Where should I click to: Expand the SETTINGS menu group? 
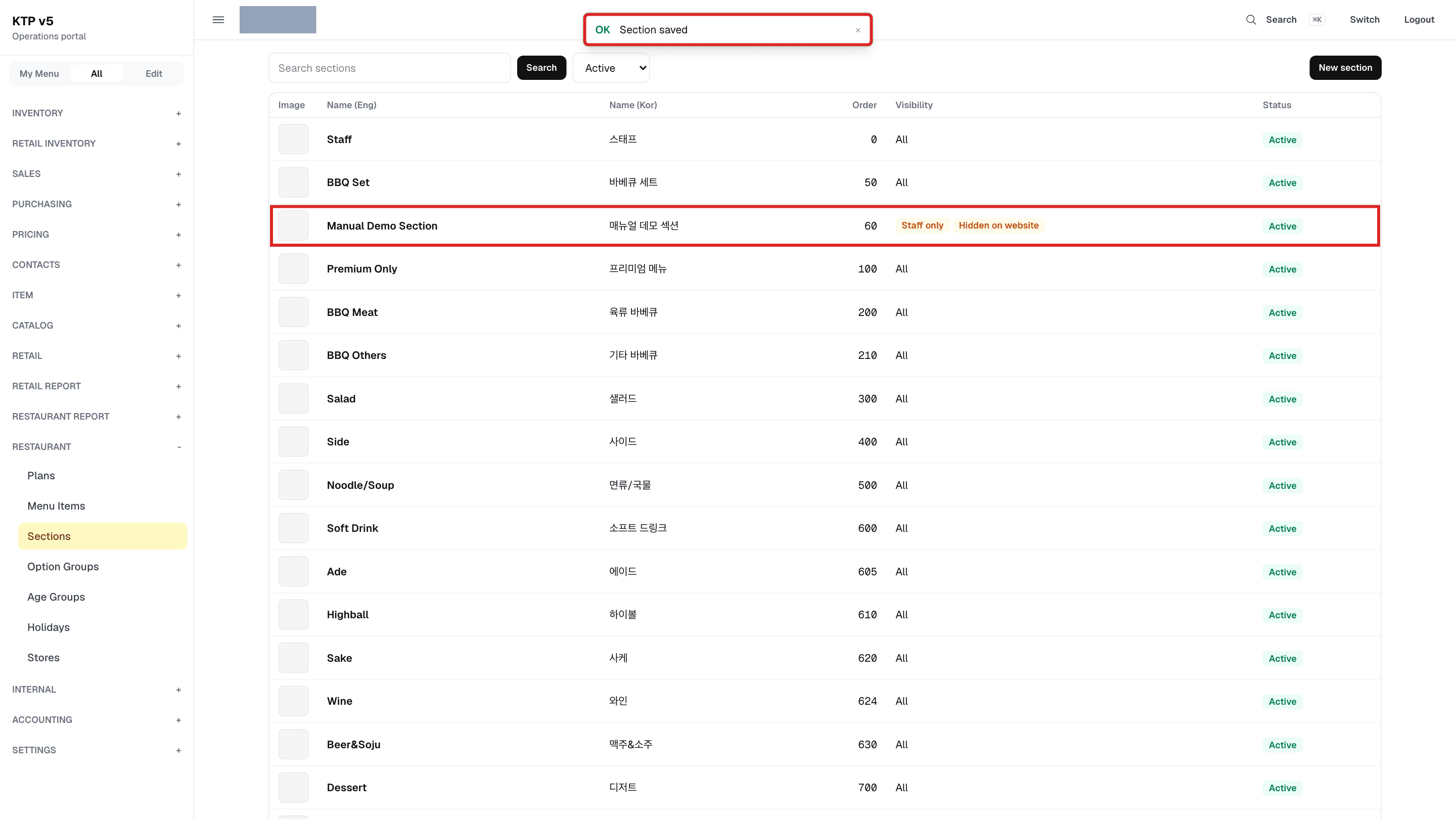97,750
